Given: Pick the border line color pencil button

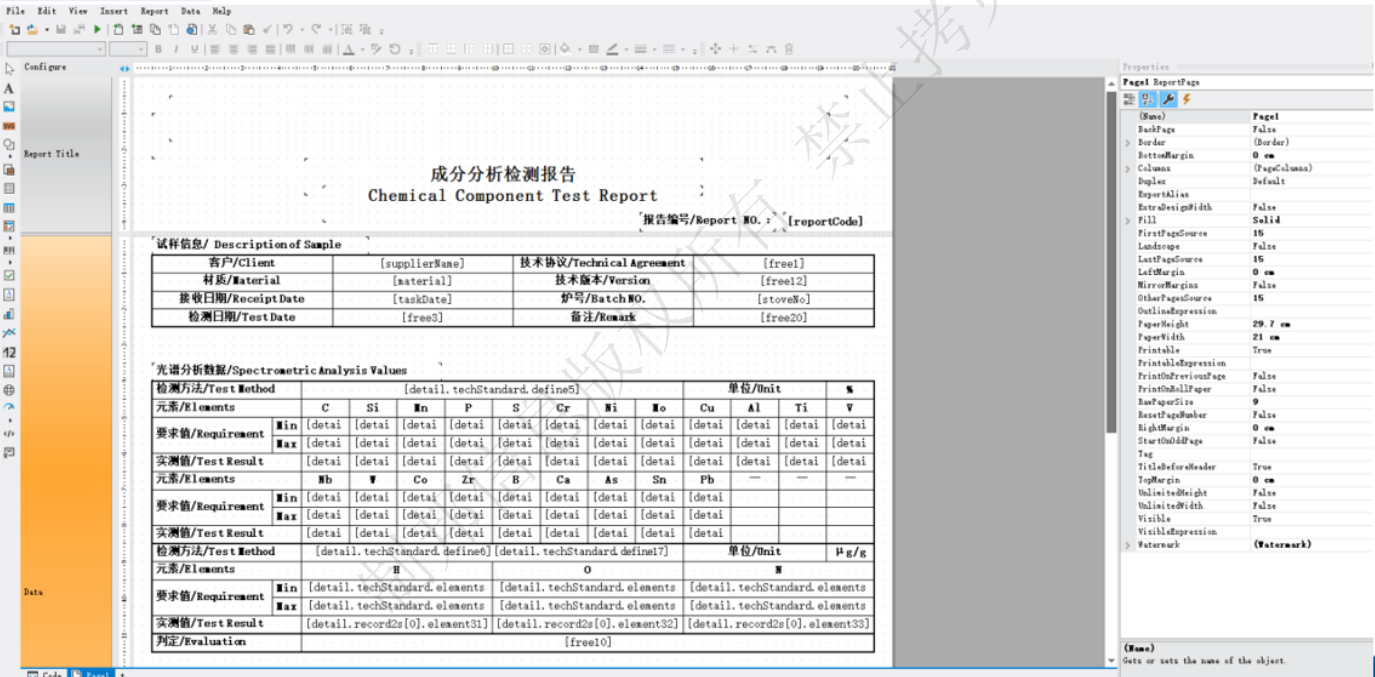Looking at the screenshot, I should coord(612,49).
